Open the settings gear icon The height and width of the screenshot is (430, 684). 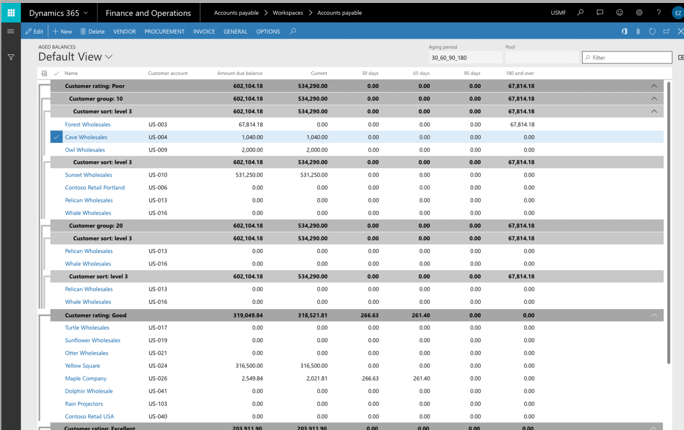639,13
